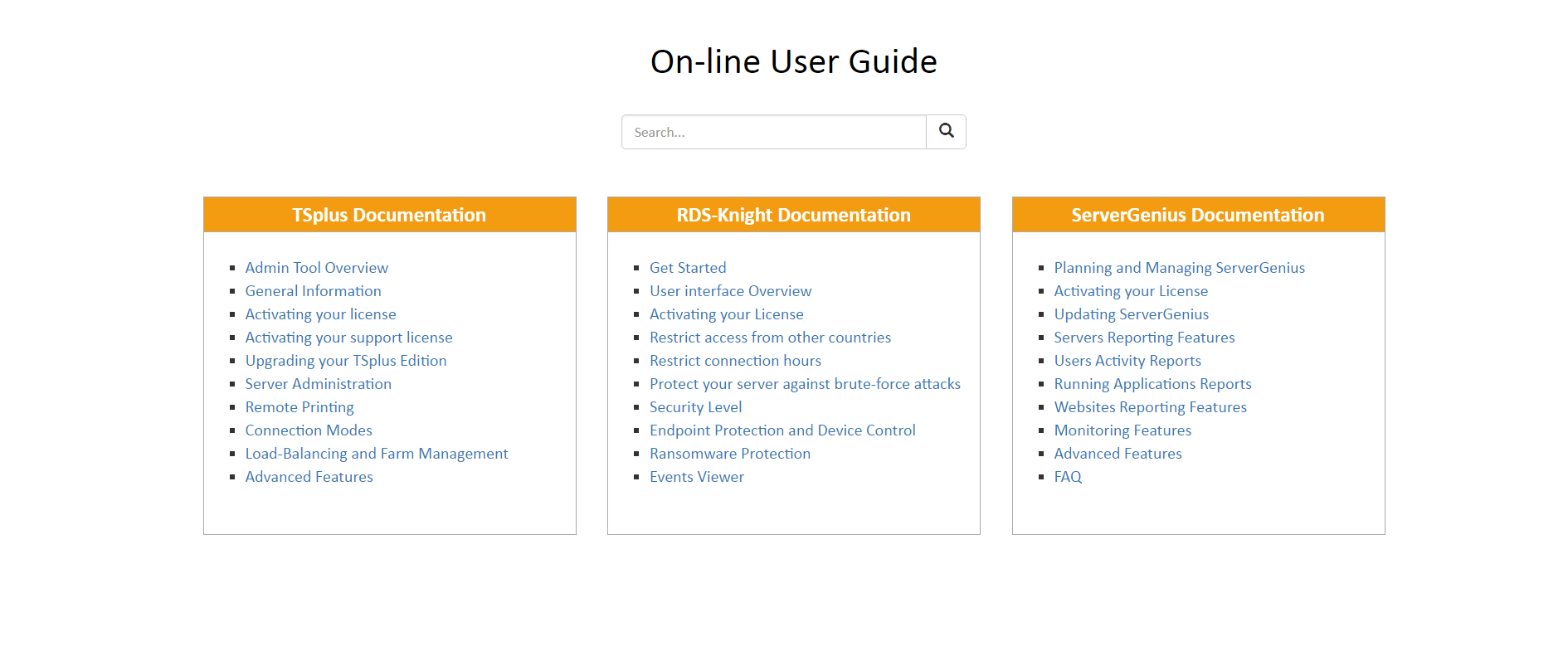The width and height of the screenshot is (1568, 671).
Task: Open Events Viewer link
Action: [697, 477]
